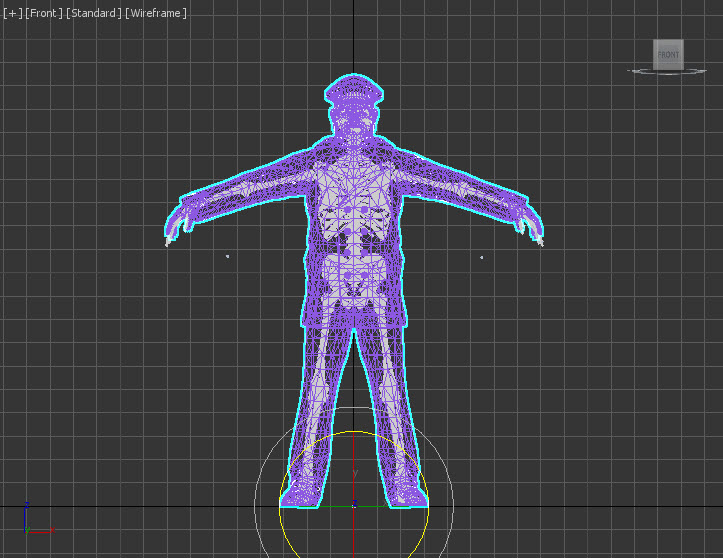Open the [+] viewport general menu
This screenshot has width=723, height=558.
click(12, 13)
